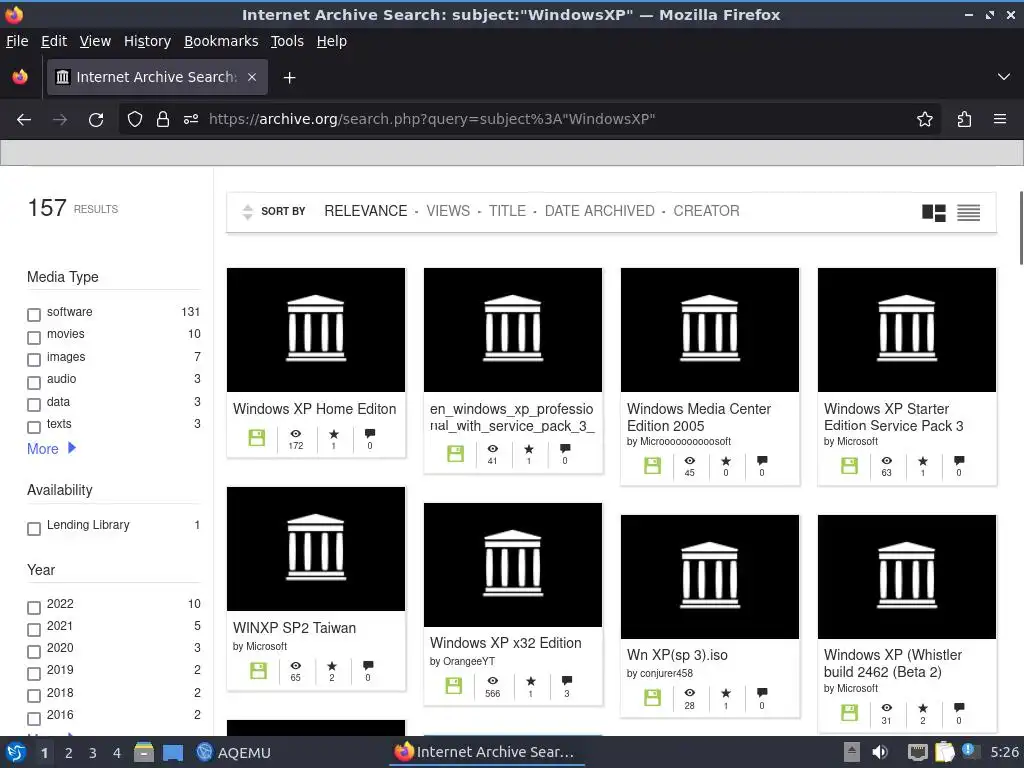The image size is (1024, 768).
Task: Filter results by year 2019
Action: 34,673
